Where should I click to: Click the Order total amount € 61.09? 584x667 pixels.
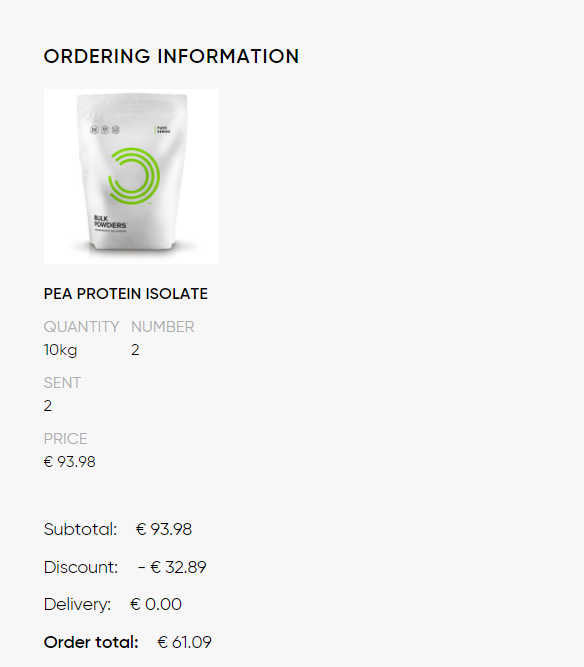pyautogui.click(x=184, y=642)
